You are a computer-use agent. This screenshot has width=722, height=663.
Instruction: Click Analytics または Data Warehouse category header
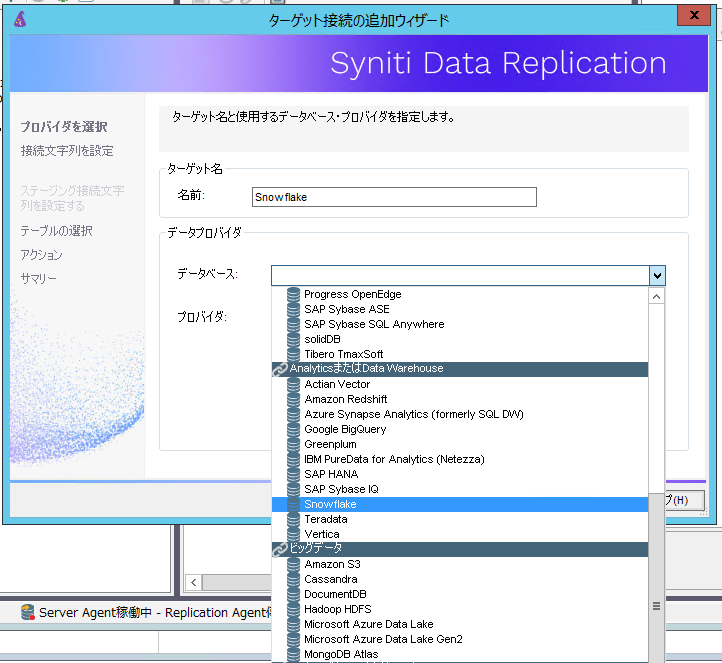(460, 369)
